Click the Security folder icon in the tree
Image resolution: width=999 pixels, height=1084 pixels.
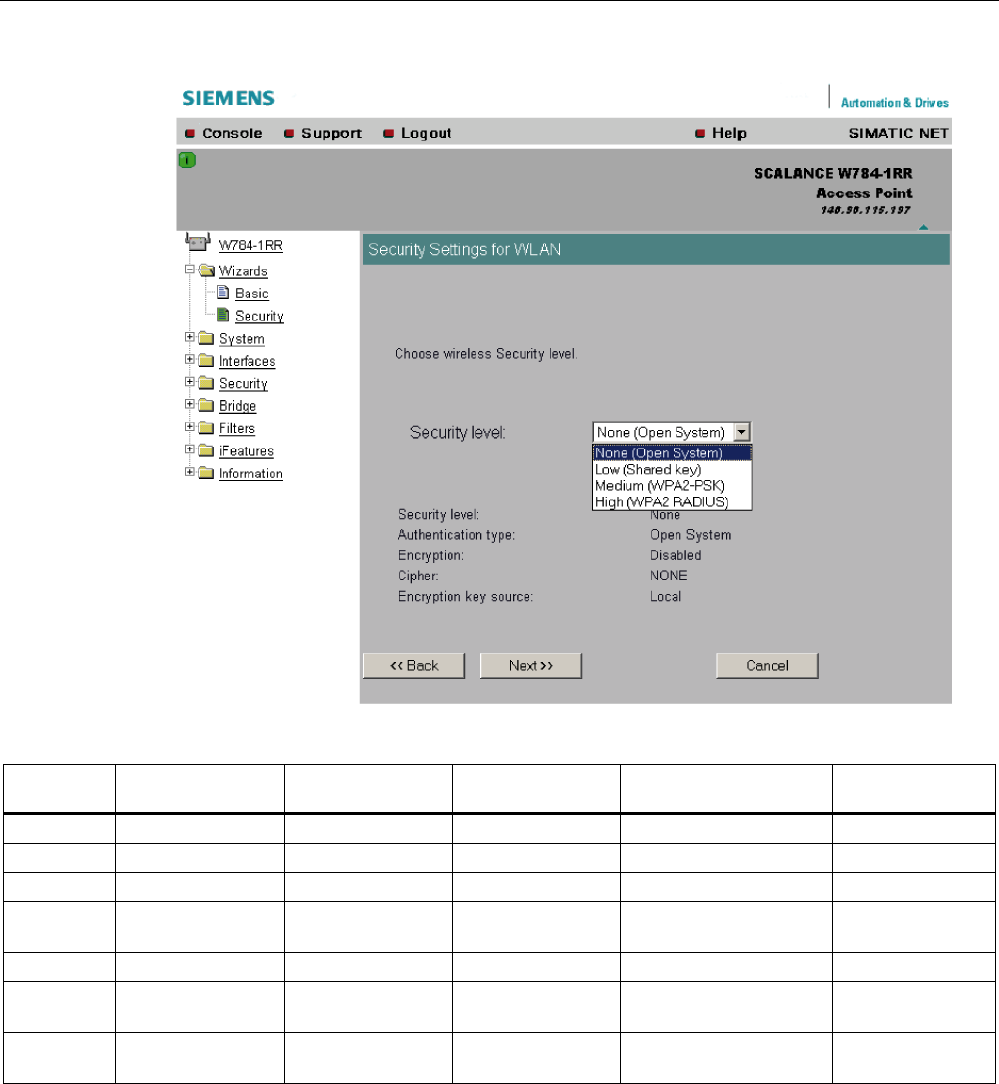(206, 383)
